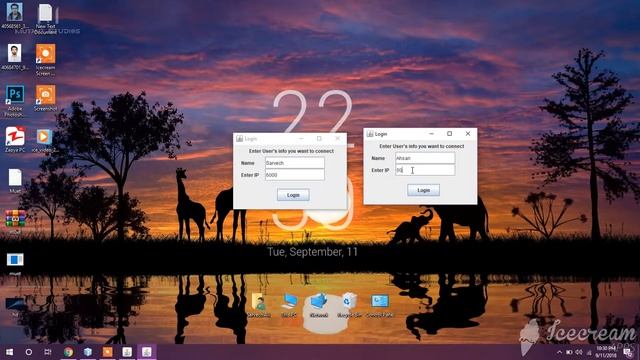Screen dimensions: 640x360
Task: Open the Action Center notifications icon
Action: tap(628, 352)
